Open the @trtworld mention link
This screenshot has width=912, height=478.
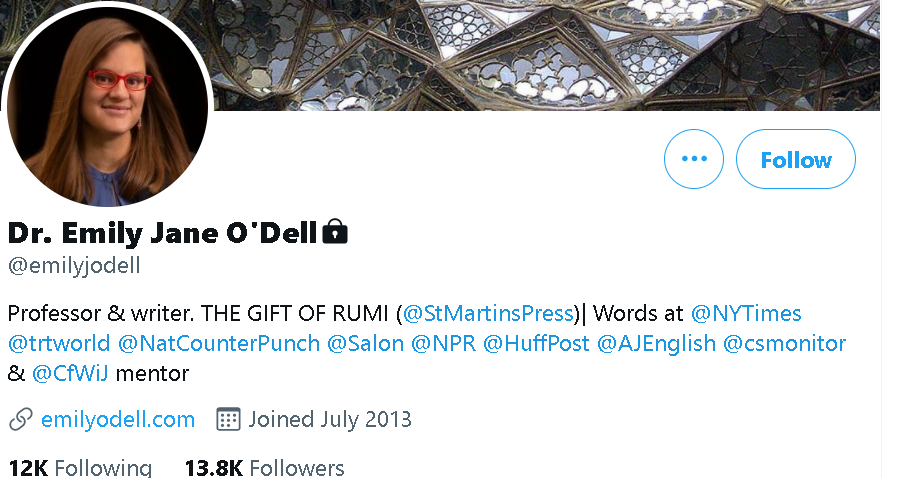(58, 344)
